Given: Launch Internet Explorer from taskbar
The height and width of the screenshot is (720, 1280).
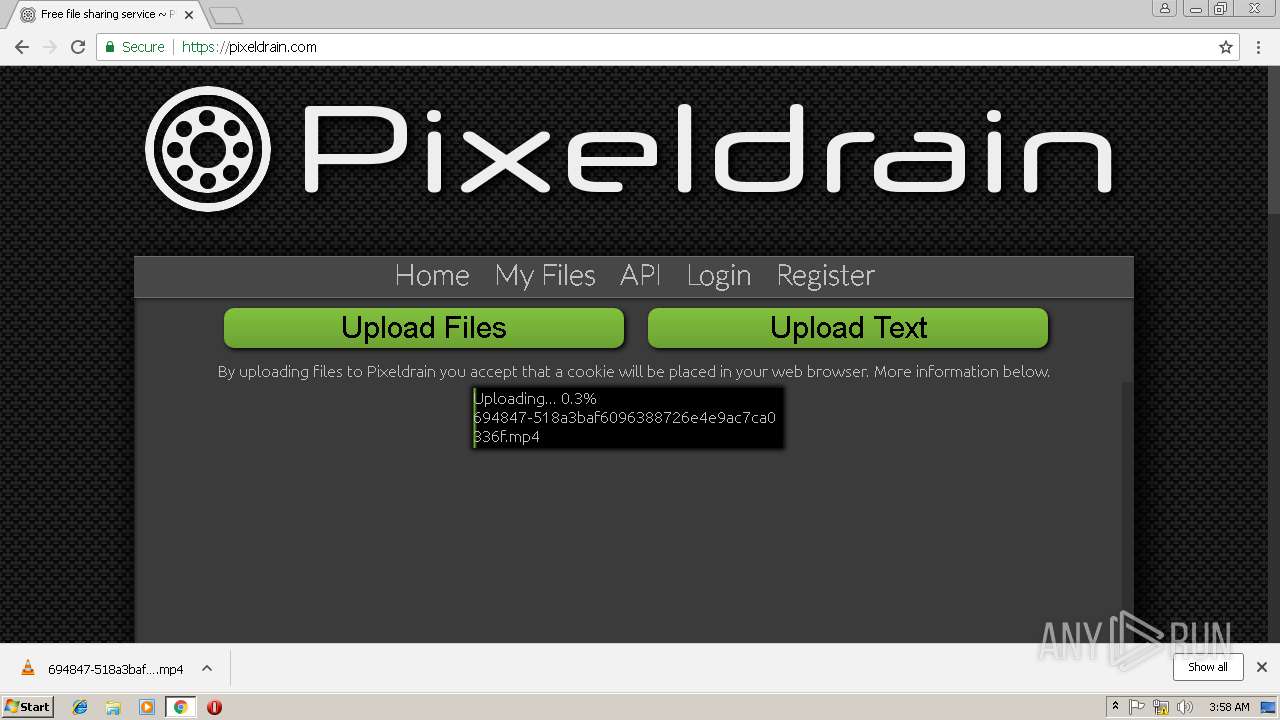Looking at the screenshot, I should pos(80,707).
